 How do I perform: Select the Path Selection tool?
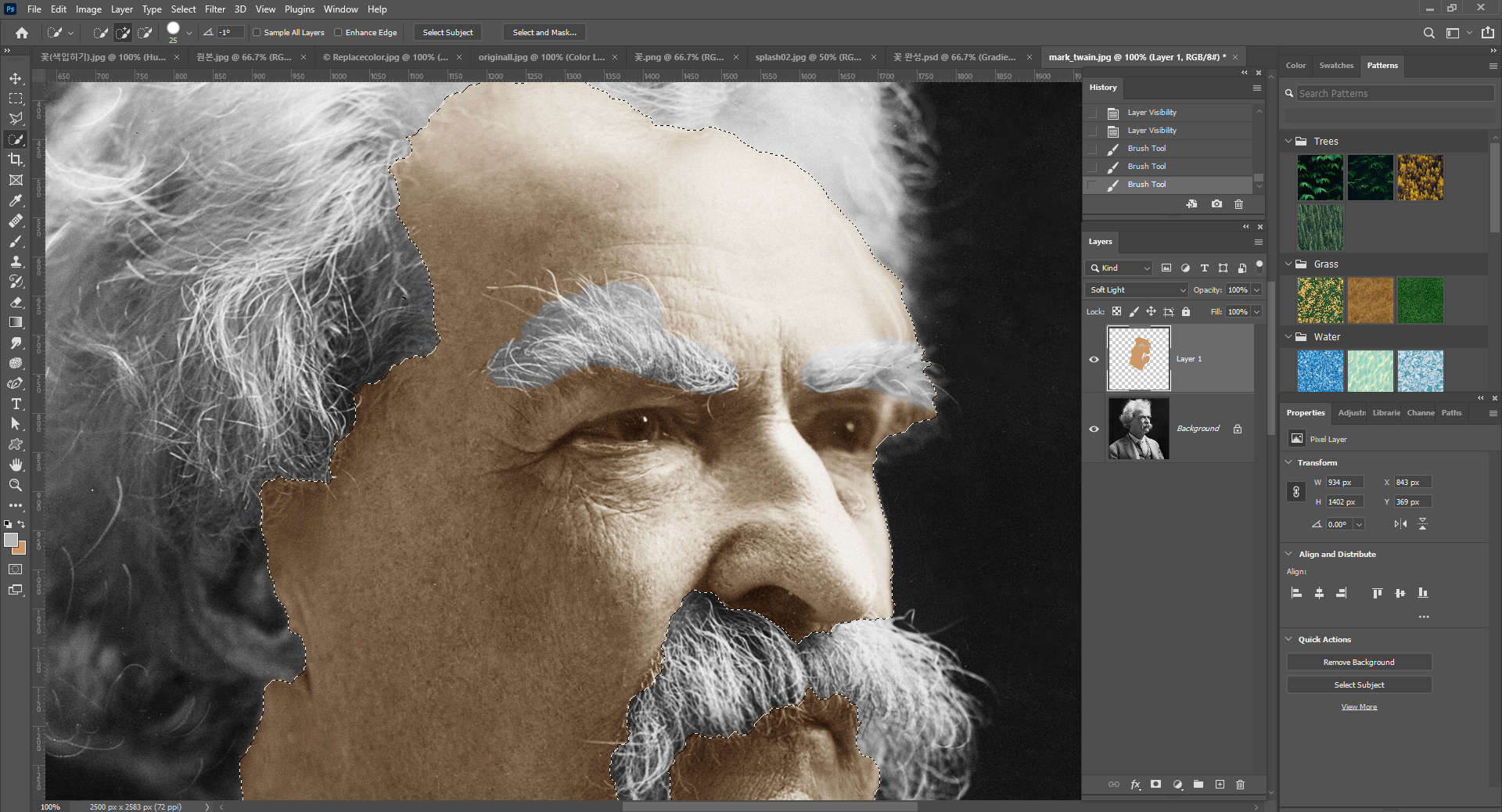(16, 424)
